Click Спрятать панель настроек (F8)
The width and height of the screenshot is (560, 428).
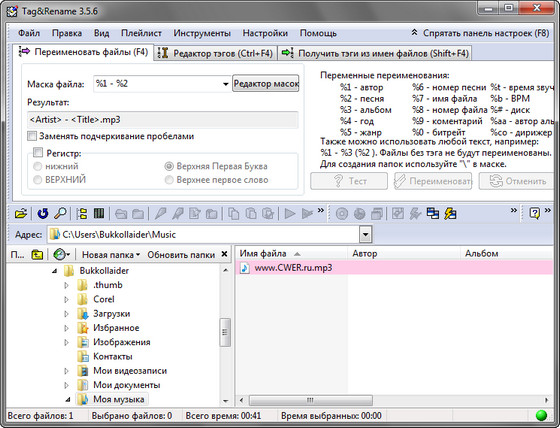tap(480, 33)
